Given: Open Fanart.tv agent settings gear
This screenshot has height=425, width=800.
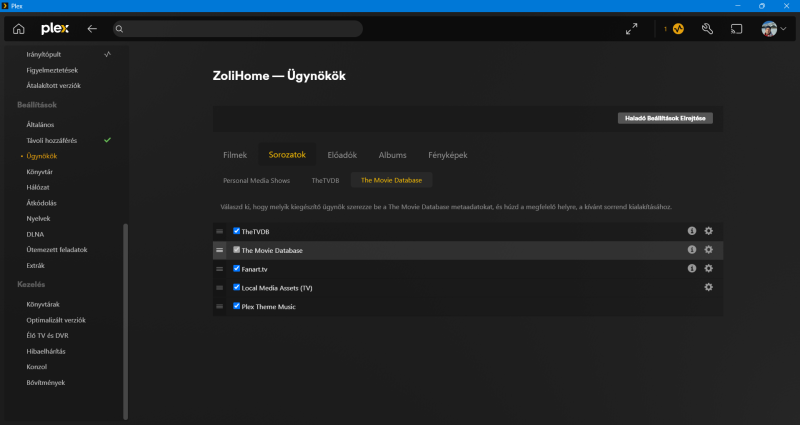Looking at the screenshot, I should 709,268.
